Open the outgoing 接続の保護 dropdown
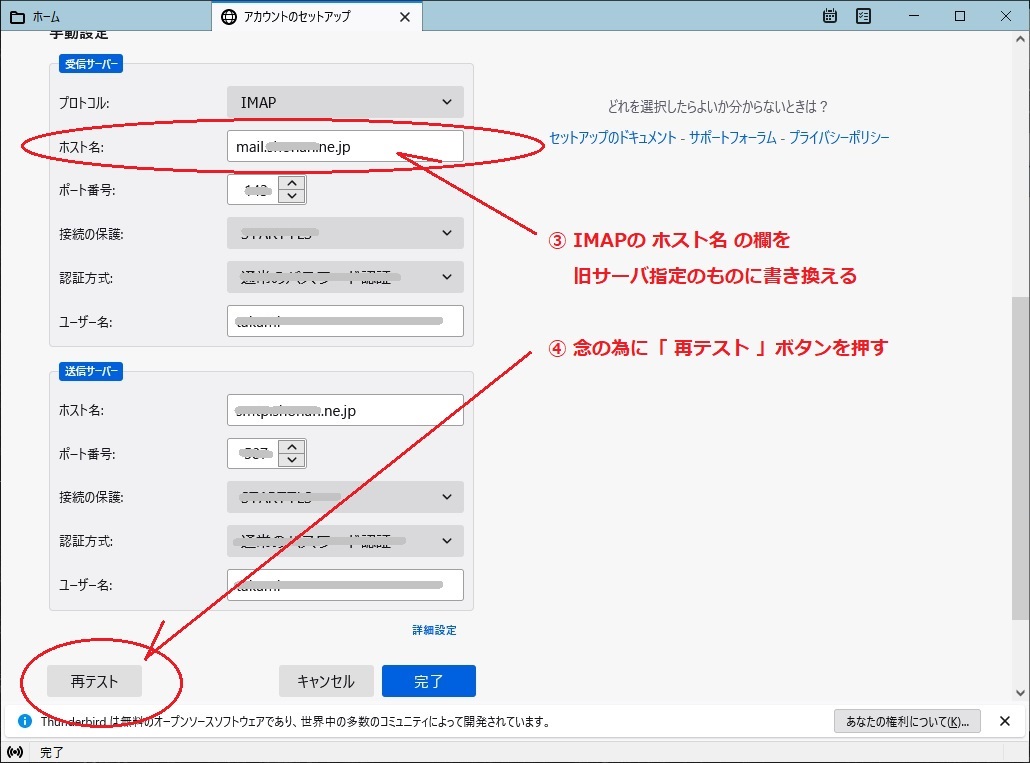Image resolution: width=1030 pixels, height=763 pixels. 345,496
